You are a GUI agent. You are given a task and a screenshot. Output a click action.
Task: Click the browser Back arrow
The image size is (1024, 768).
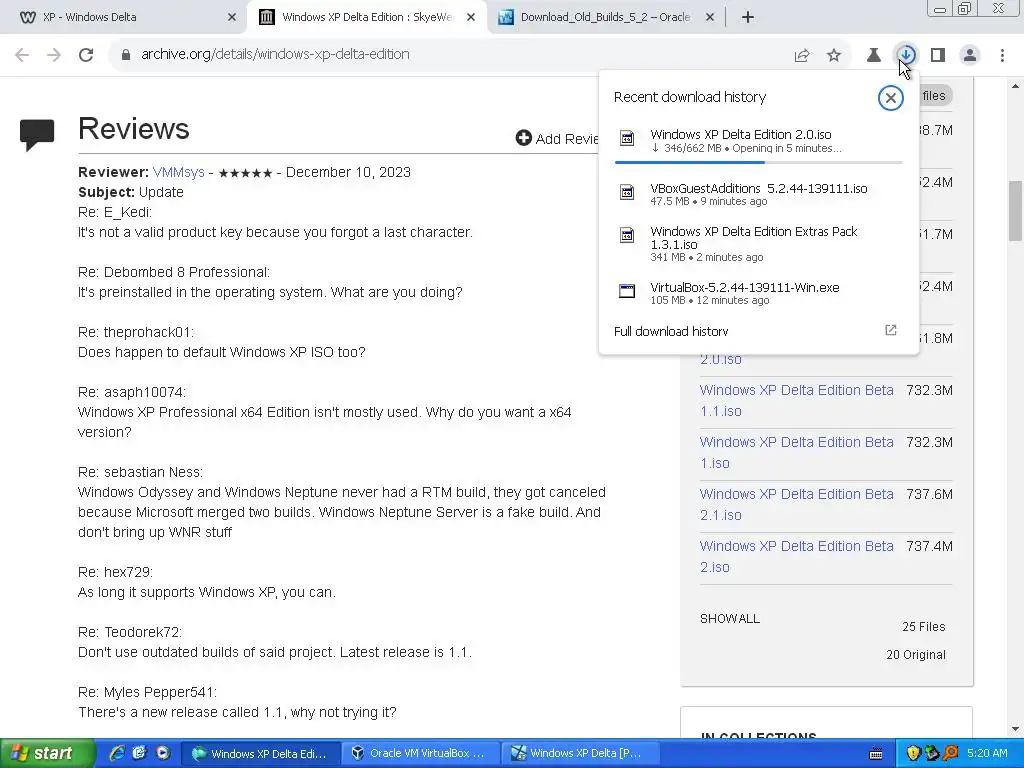pyautogui.click(x=22, y=55)
